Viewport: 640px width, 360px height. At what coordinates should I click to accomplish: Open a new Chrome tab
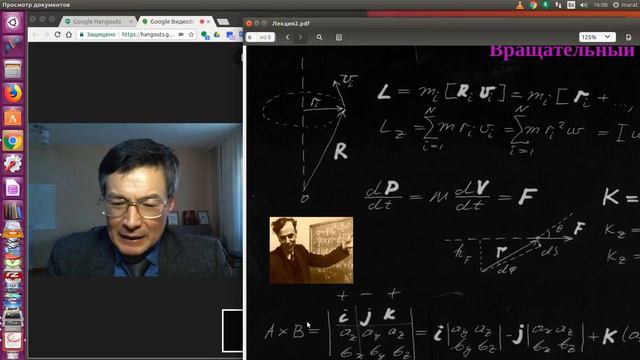223,22
